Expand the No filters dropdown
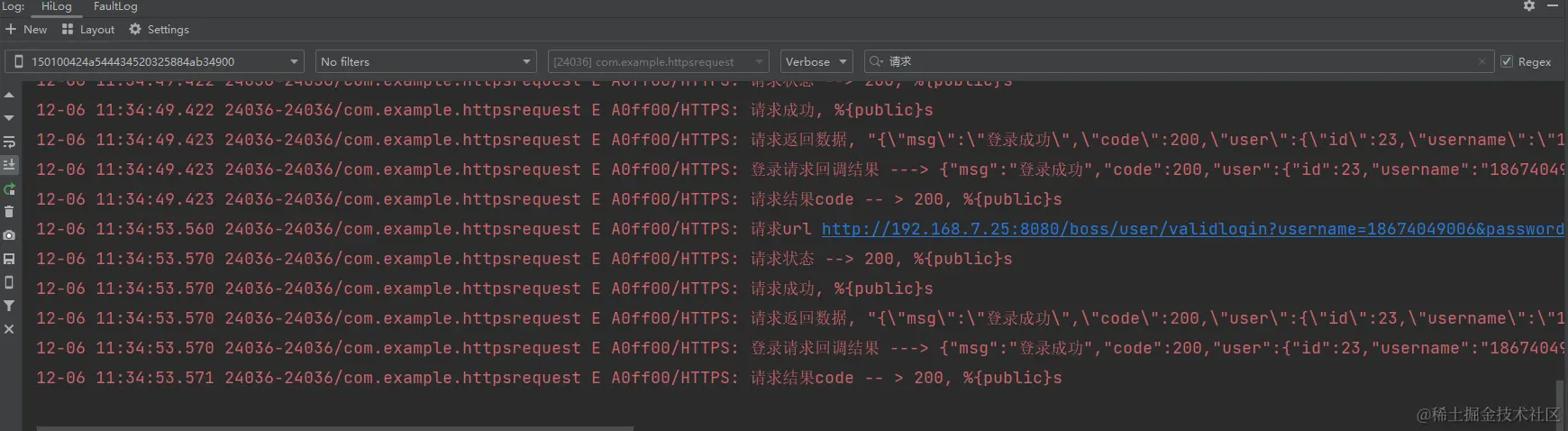1568x431 pixels. [x=426, y=61]
